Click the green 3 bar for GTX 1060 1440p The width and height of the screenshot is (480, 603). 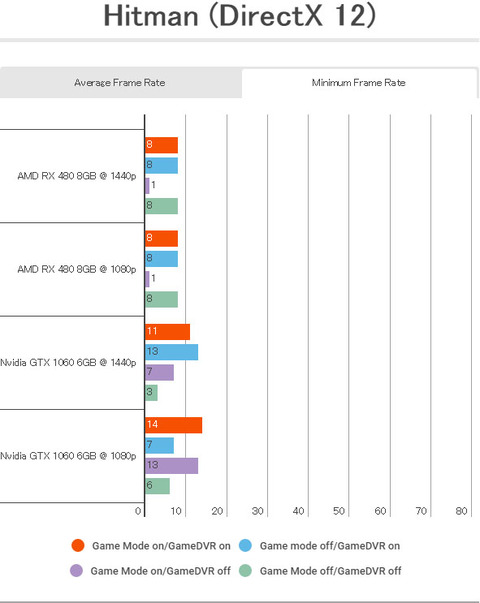(151, 393)
